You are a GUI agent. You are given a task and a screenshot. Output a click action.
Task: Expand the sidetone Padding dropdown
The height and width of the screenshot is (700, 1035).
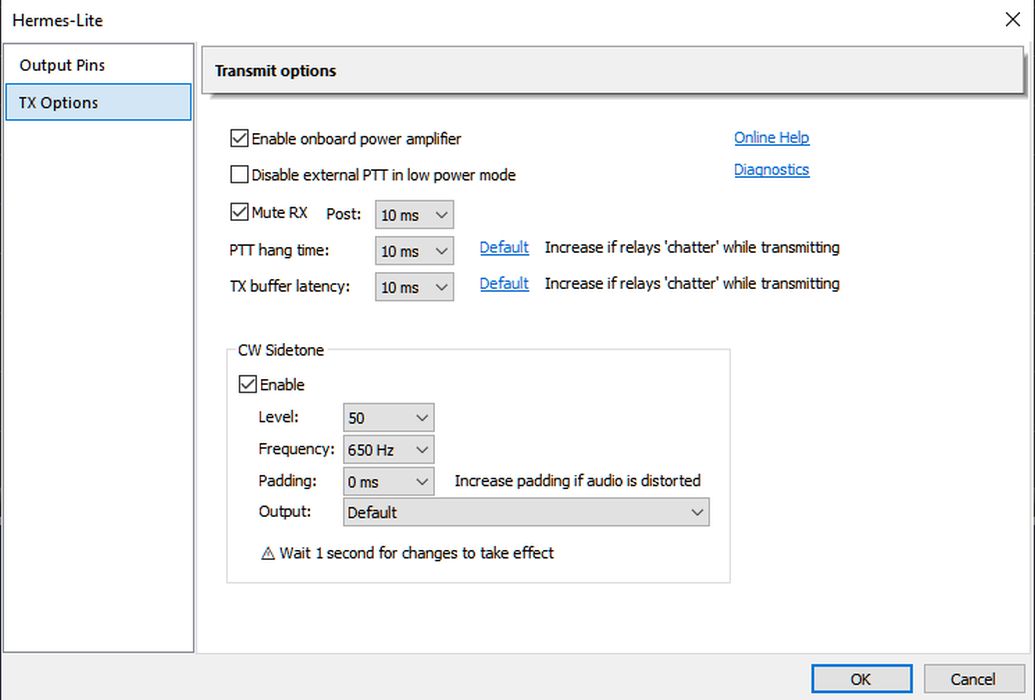[x=388, y=482]
